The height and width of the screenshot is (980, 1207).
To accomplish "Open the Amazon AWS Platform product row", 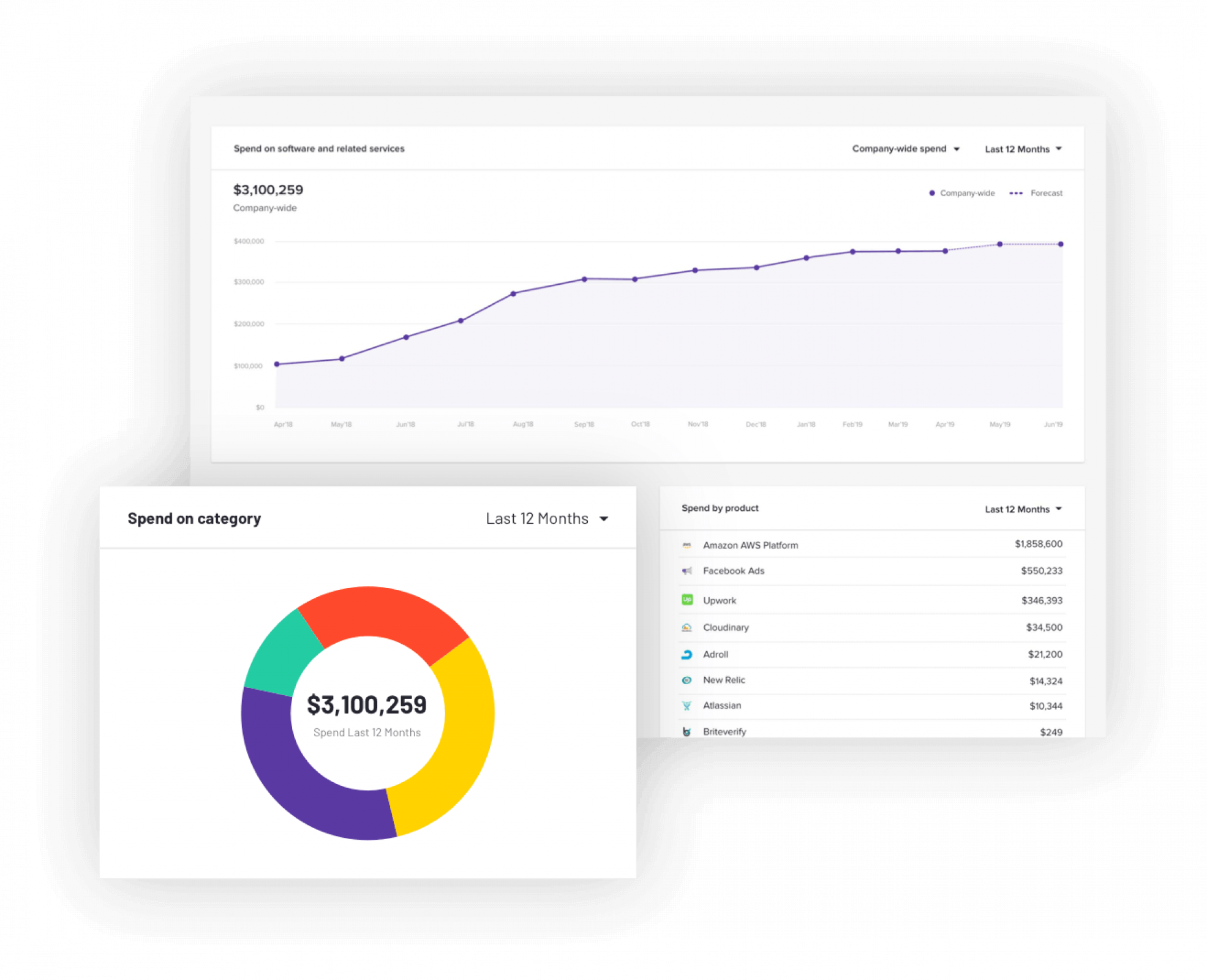I will pos(750,545).
